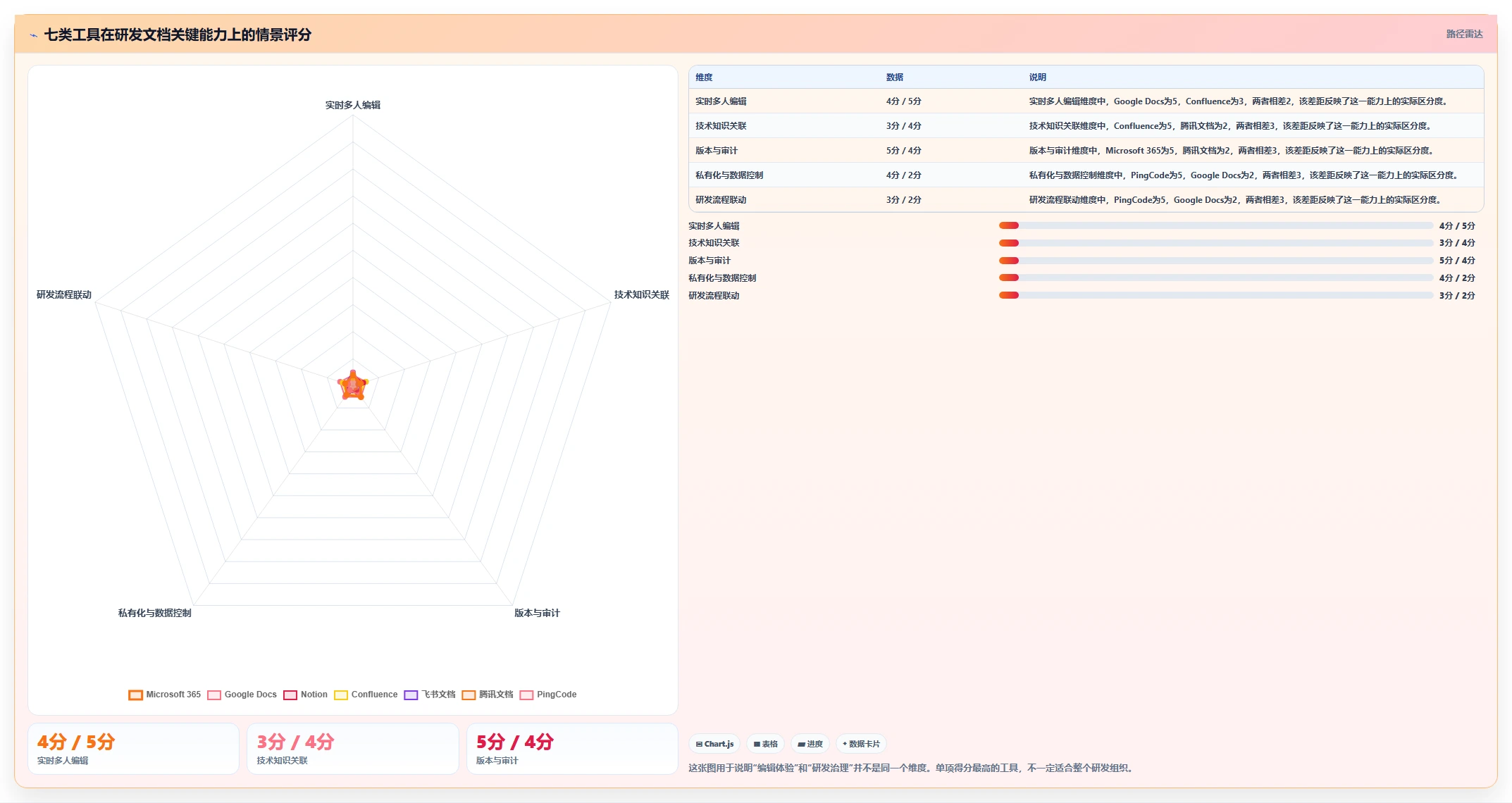The height and width of the screenshot is (803, 1512).
Task: Click the 研发流程联动 label in the progress list
Action: point(714,296)
